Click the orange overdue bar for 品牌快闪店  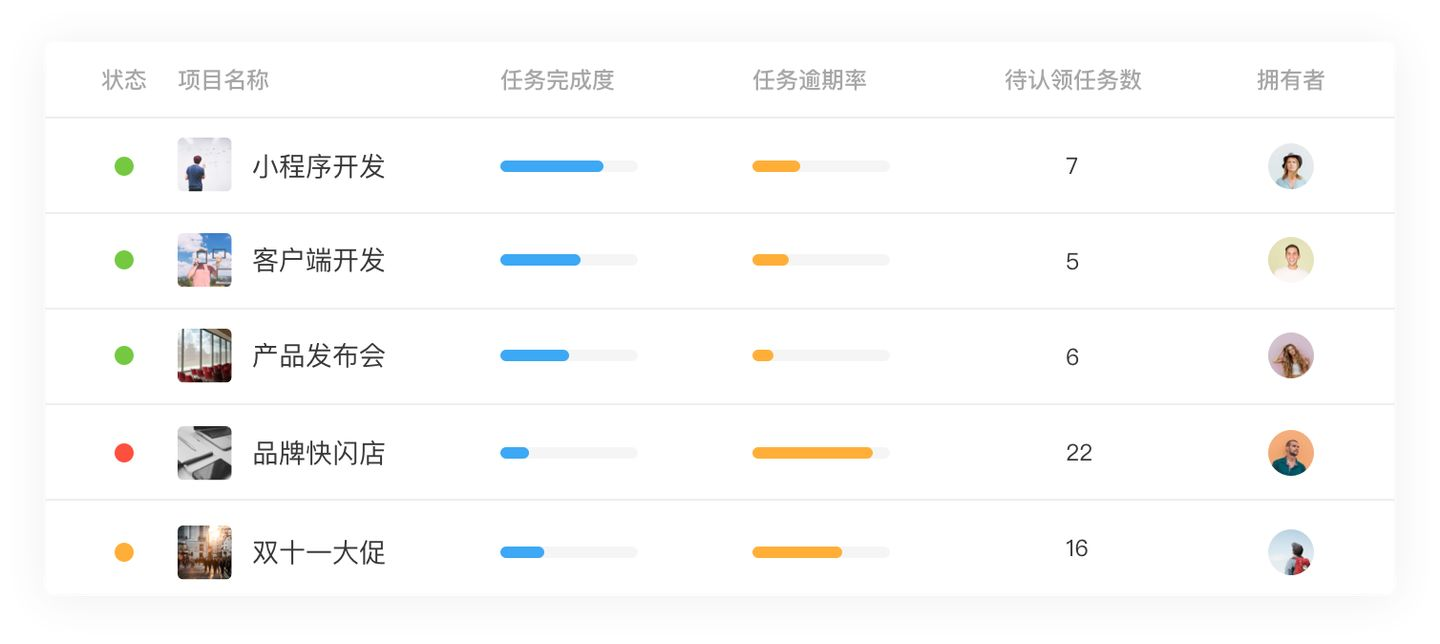click(812, 453)
